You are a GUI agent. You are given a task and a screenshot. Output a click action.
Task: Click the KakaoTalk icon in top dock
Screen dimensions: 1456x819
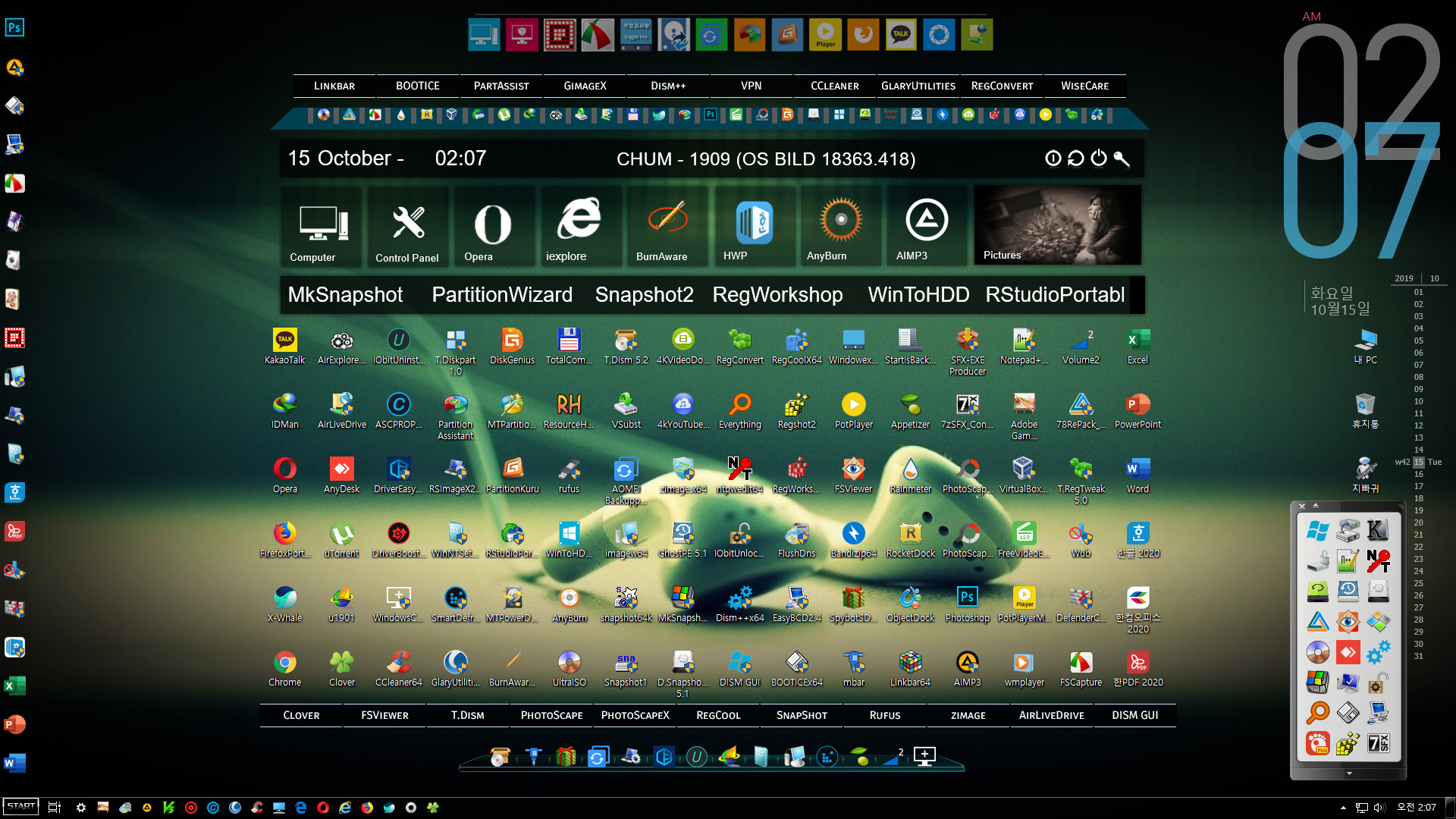901,34
